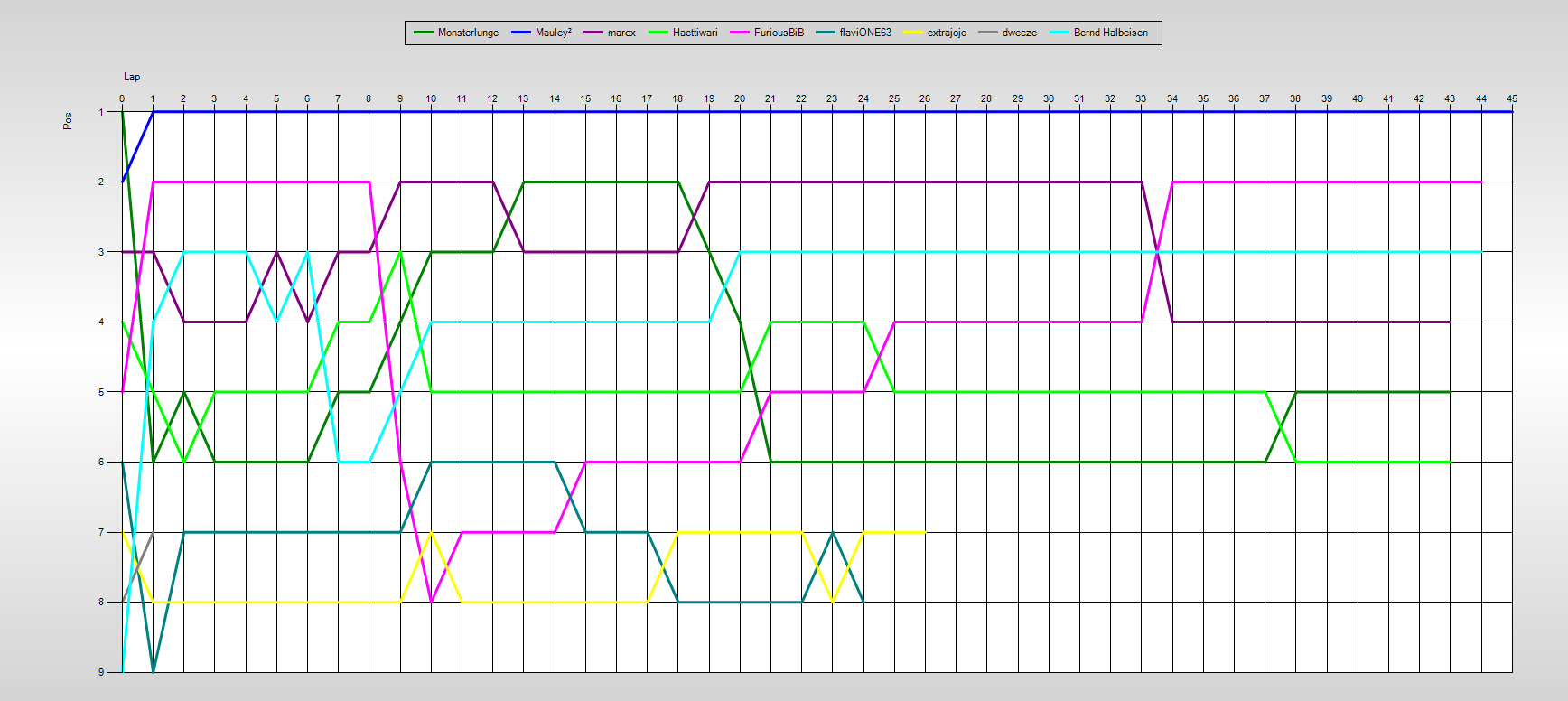Click lap 0 at the axis start
Screen dimensions: 1568x701
click(122, 98)
